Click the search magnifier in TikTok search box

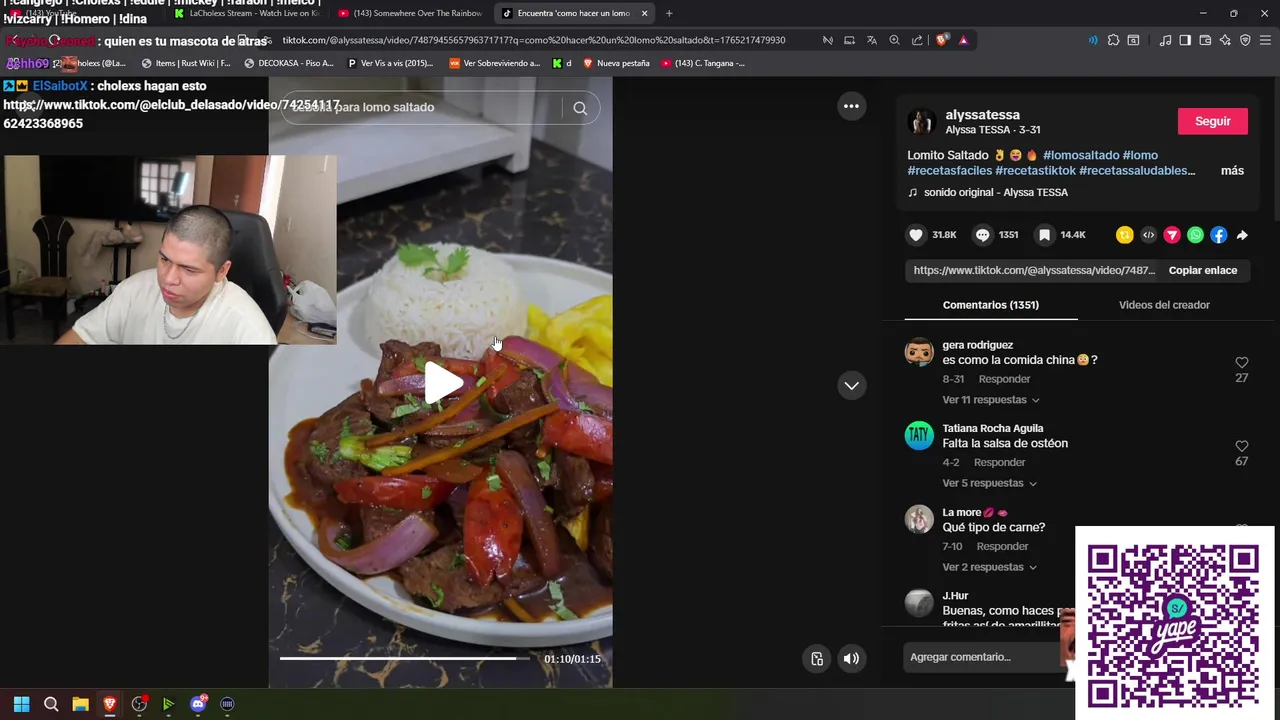pyautogui.click(x=580, y=108)
